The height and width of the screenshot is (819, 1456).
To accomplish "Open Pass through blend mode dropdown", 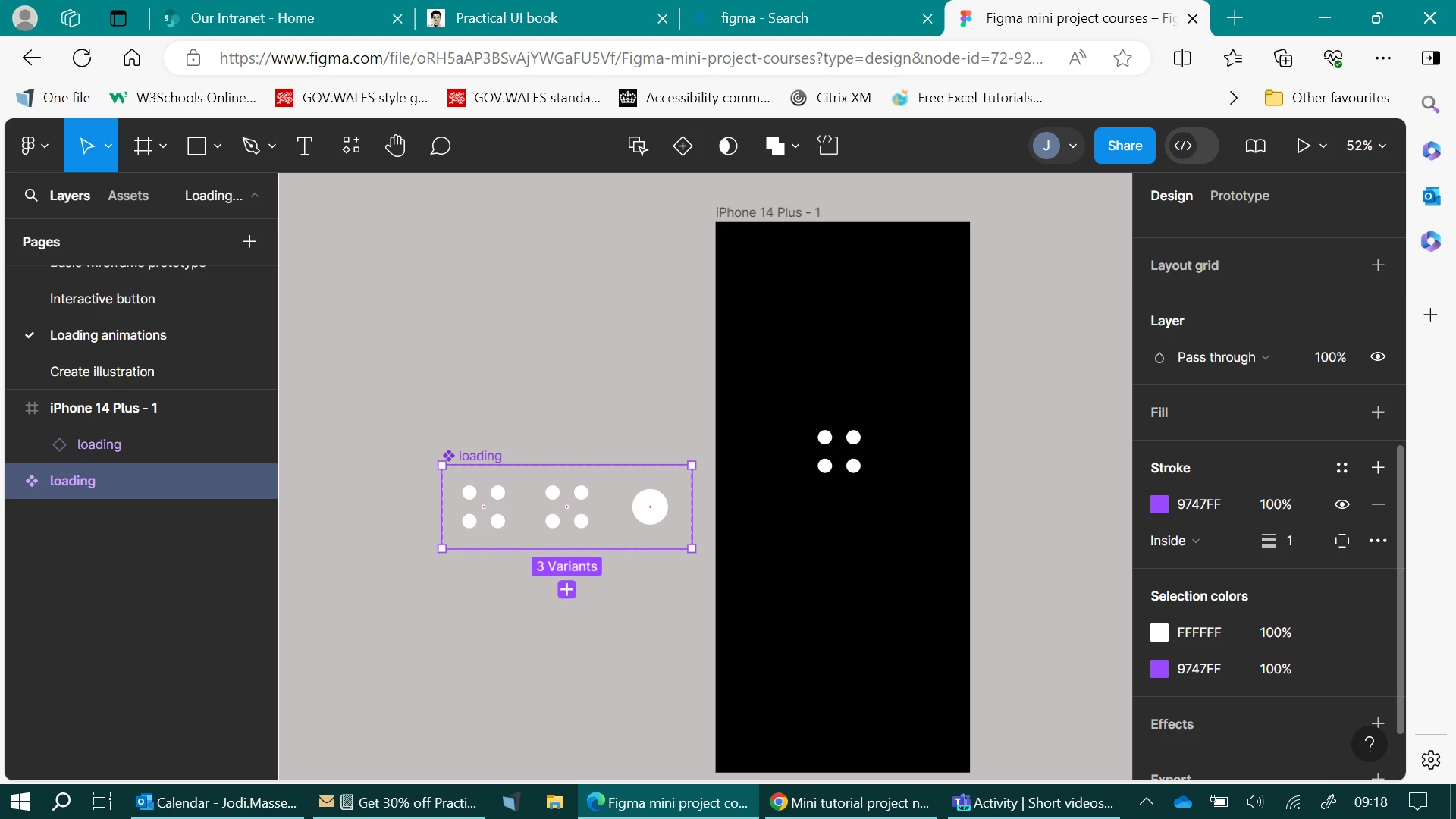I will point(1223,357).
